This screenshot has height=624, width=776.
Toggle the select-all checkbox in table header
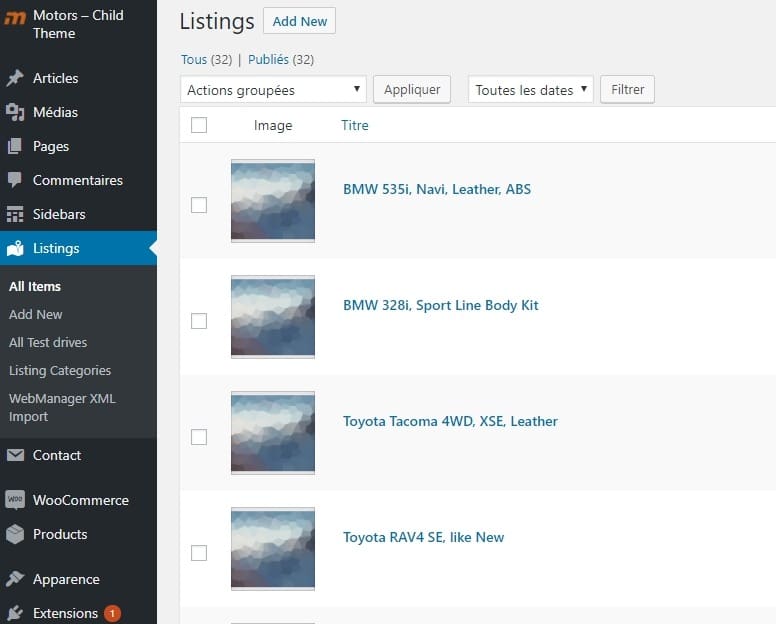(x=199, y=125)
